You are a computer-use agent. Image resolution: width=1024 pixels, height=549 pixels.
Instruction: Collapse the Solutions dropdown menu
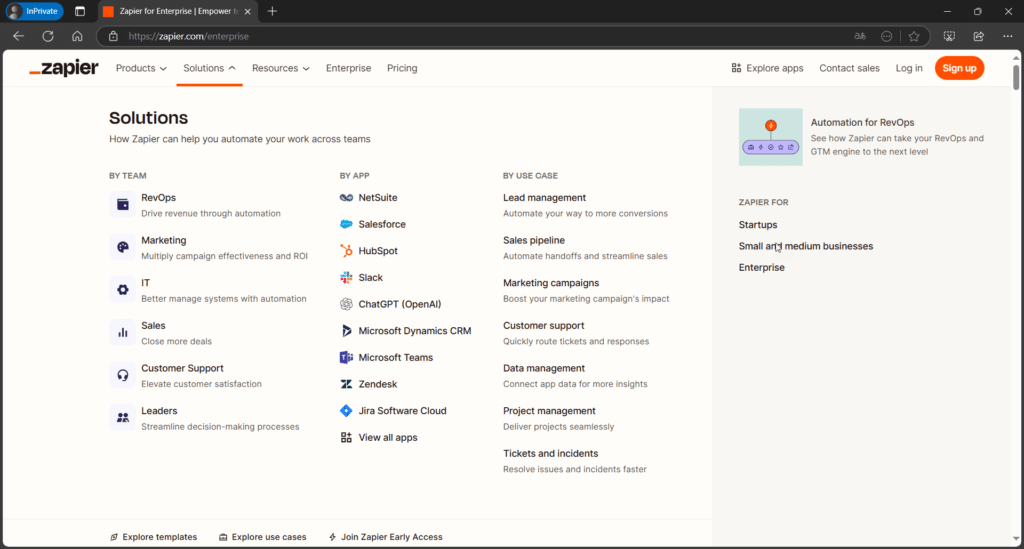(x=209, y=68)
